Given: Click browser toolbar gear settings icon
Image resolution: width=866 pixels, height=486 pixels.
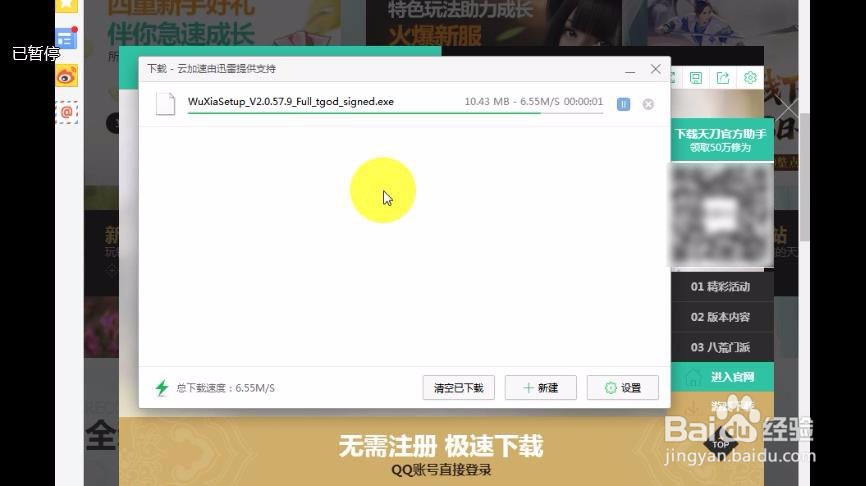Looking at the screenshot, I should [750, 78].
